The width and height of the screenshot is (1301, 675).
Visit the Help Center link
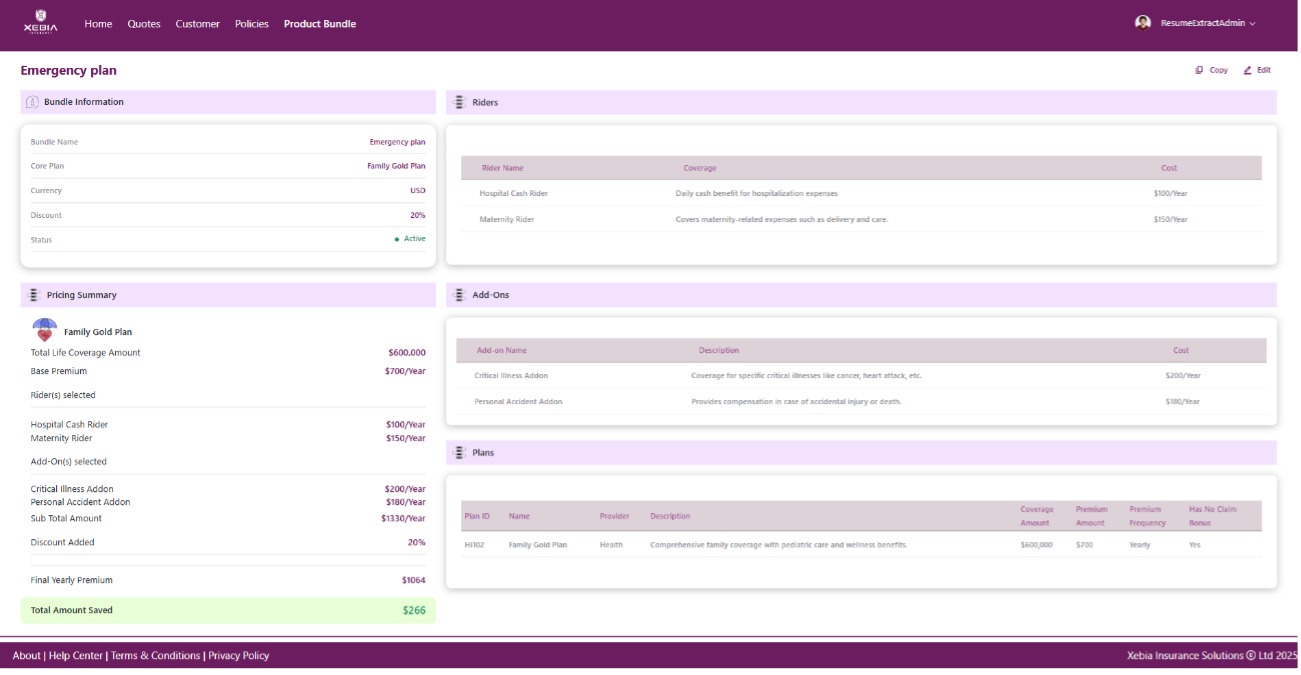[x=75, y=656]
